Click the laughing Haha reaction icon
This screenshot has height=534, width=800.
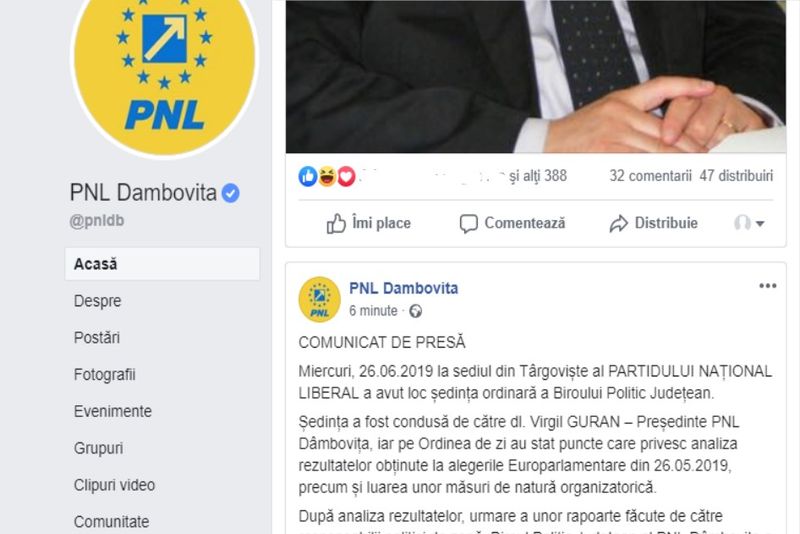pyautogui.click(x=327, y=176)
